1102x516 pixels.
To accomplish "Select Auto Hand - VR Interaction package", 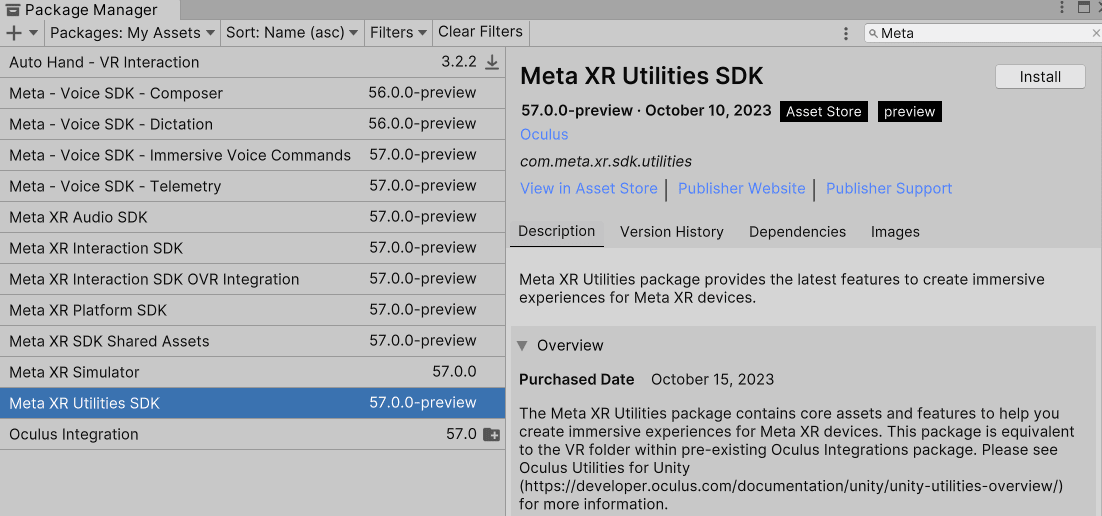I will click(x=252, y=62).
